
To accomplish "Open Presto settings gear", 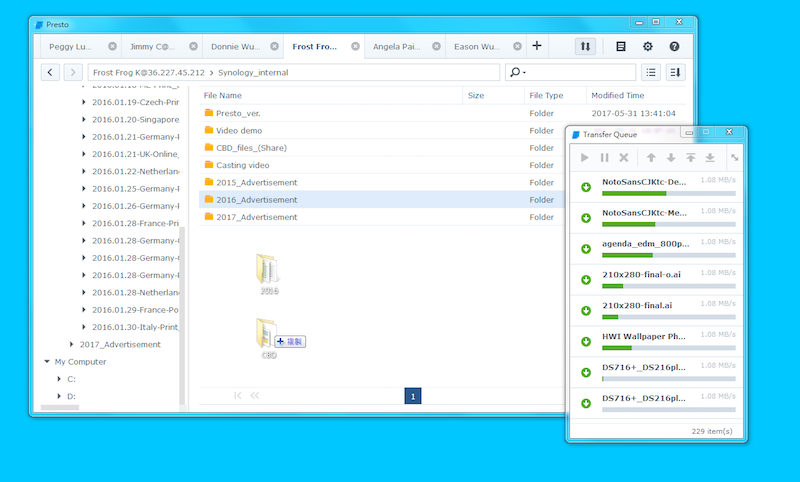I will 648,46.
